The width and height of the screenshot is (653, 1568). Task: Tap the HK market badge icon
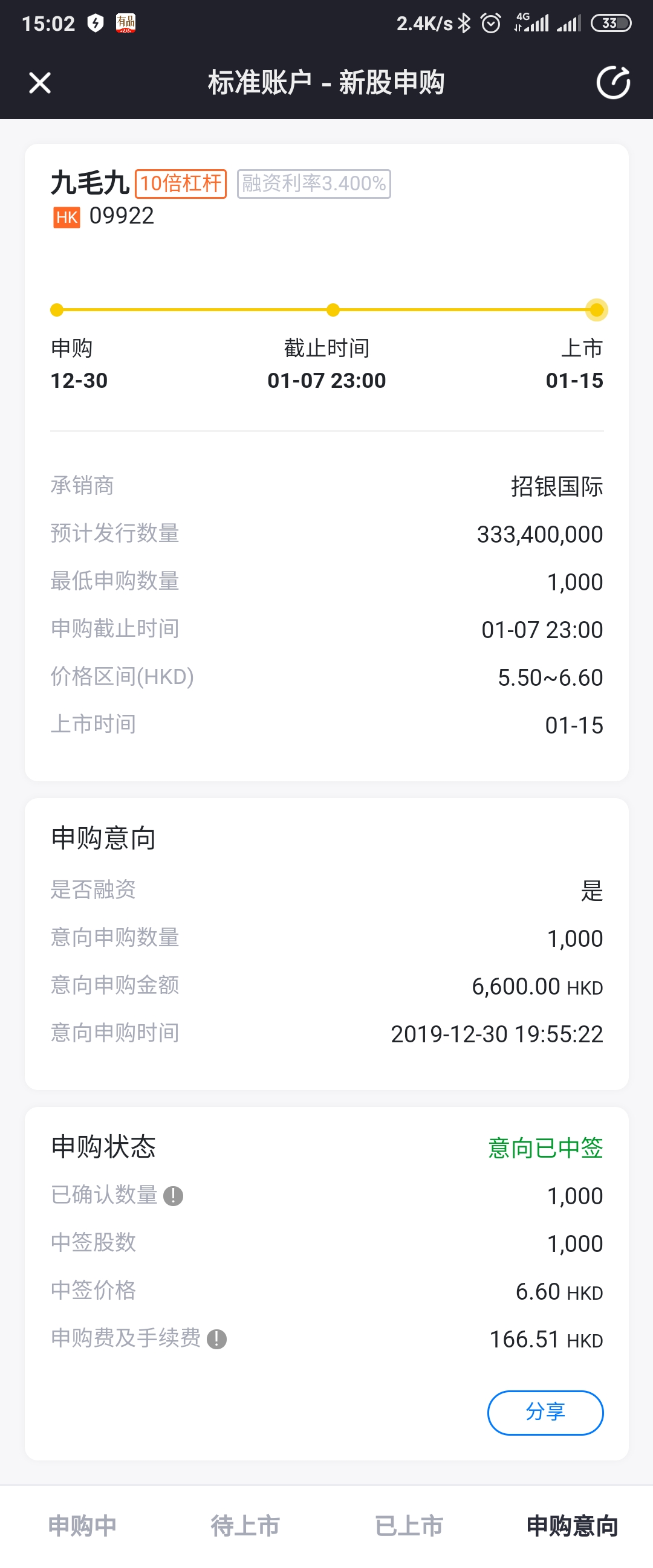(x=67, y=218)
